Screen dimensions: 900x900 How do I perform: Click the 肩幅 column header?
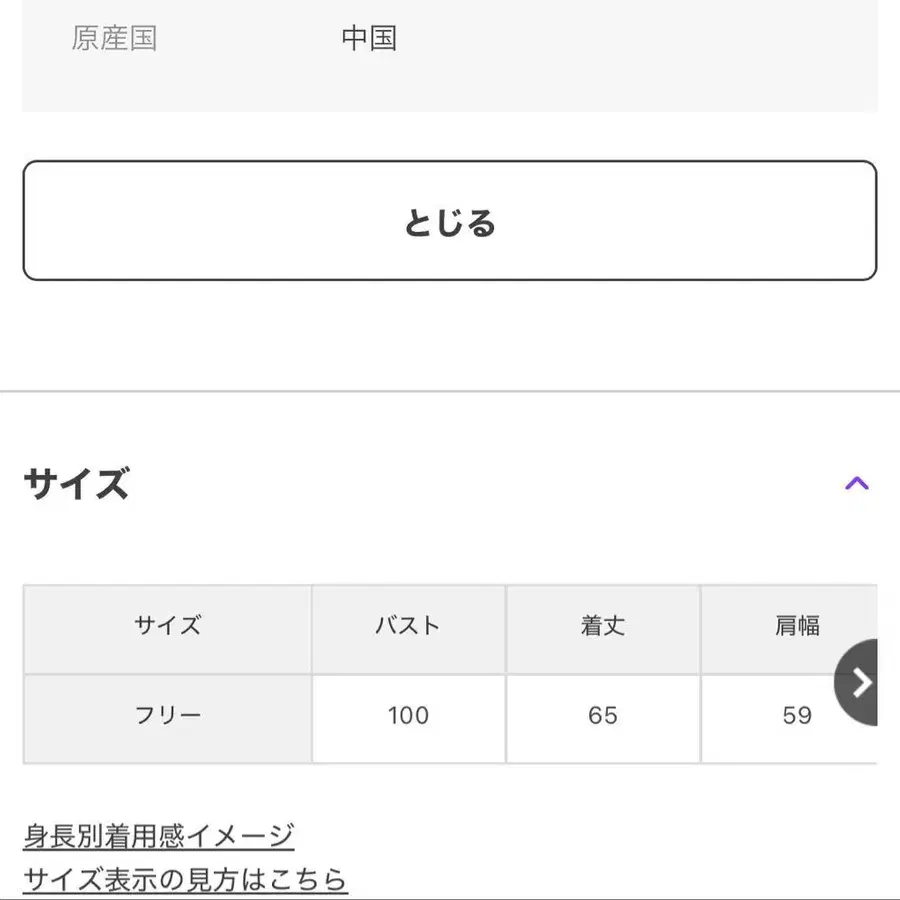click(x=795, y=626)
